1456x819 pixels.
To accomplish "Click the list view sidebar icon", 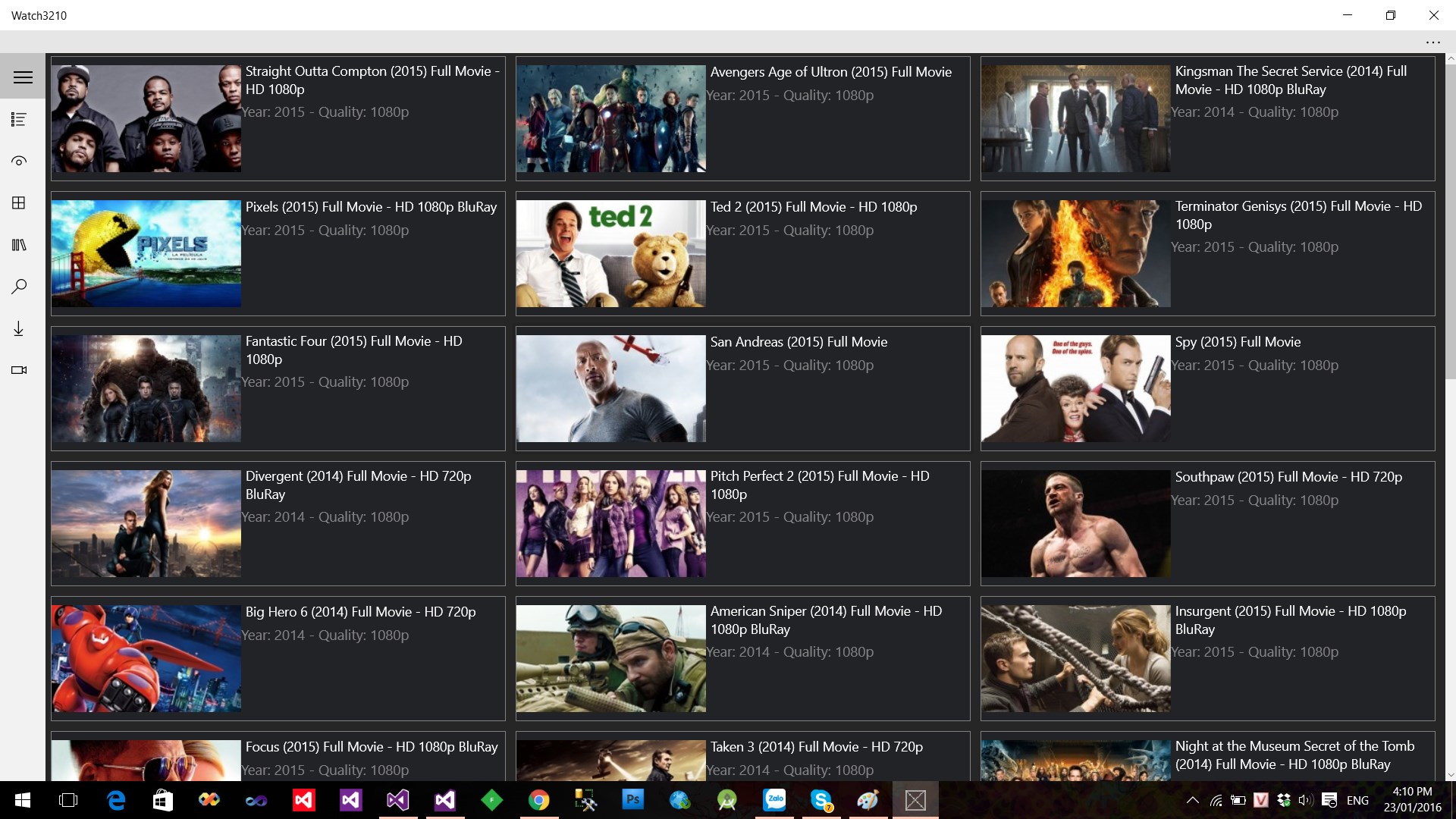I will tap(19, 120).
